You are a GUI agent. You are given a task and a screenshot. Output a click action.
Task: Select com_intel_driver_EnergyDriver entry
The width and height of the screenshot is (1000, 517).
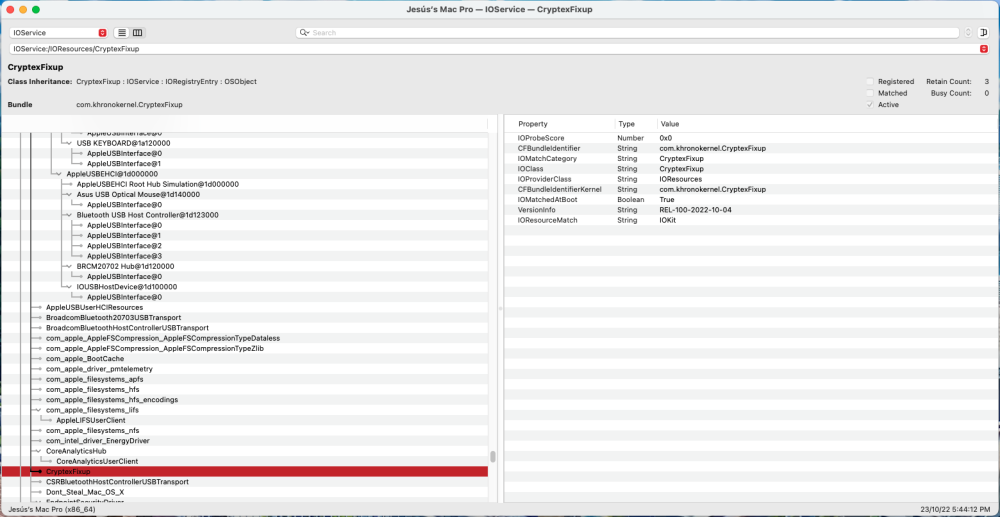(98, 441)
